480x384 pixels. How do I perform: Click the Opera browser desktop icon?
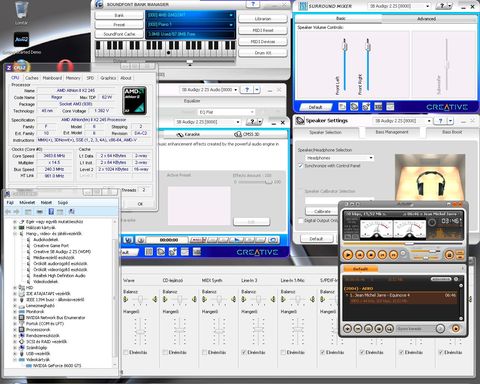pos(65,65)
